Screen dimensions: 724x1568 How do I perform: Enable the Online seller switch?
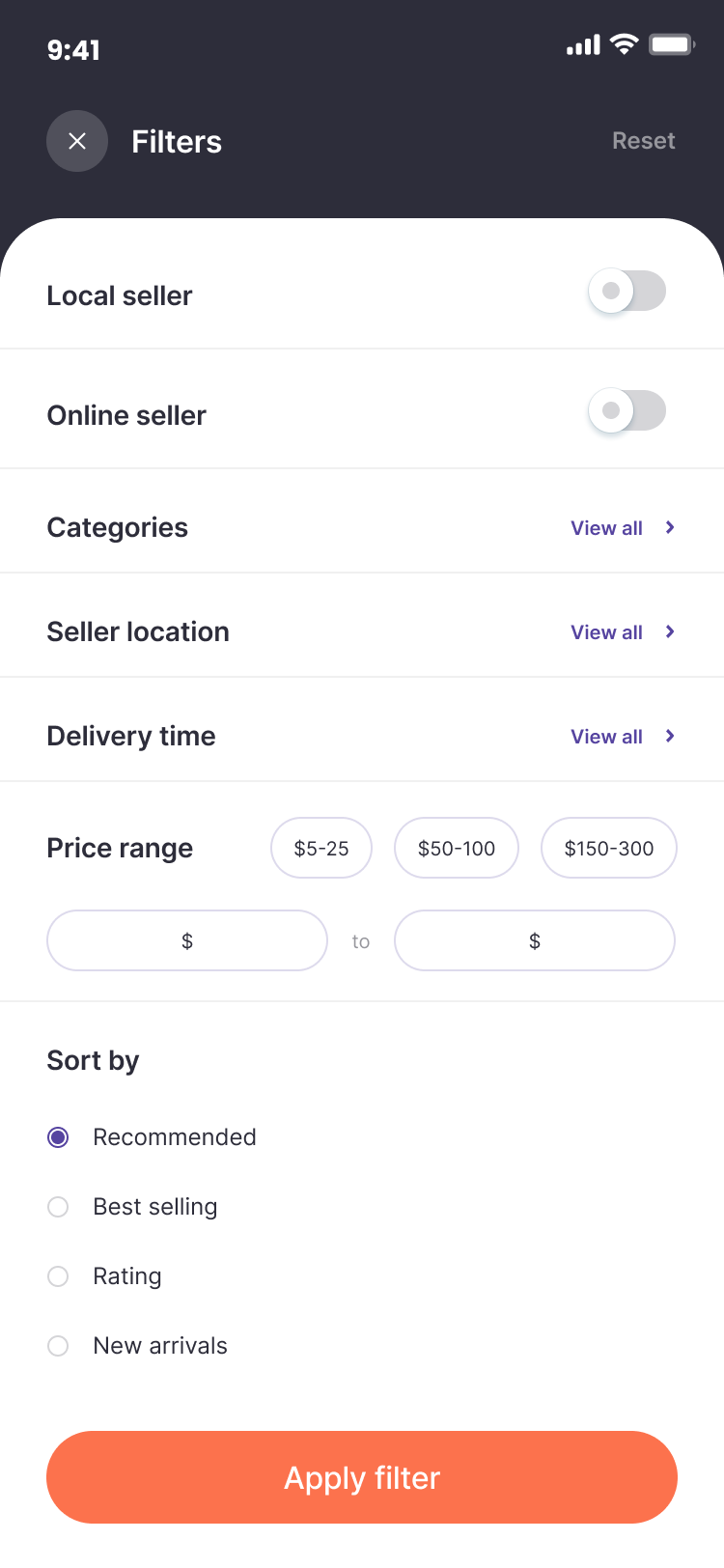click(627, 410)
